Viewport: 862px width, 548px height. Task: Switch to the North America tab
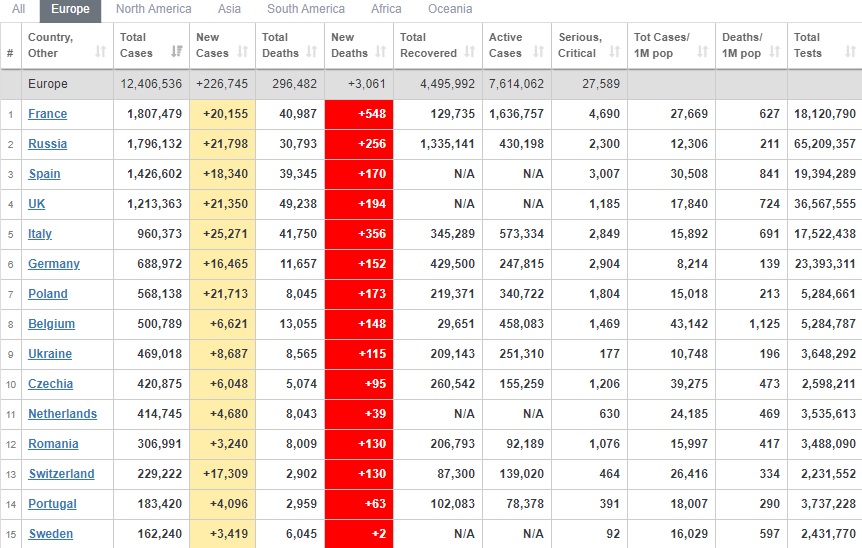click(153, 9)
